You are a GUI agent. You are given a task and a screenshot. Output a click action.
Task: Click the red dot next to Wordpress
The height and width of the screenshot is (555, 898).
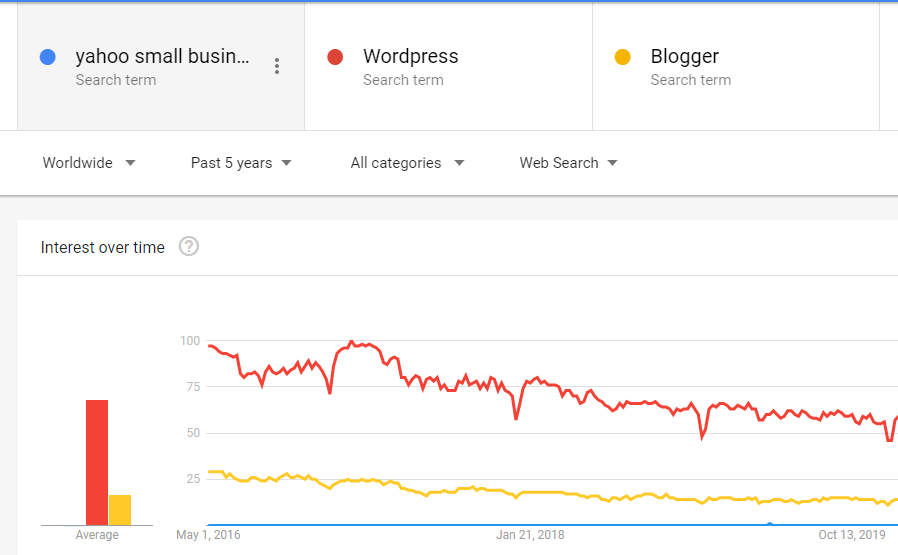tap(335, 57)
